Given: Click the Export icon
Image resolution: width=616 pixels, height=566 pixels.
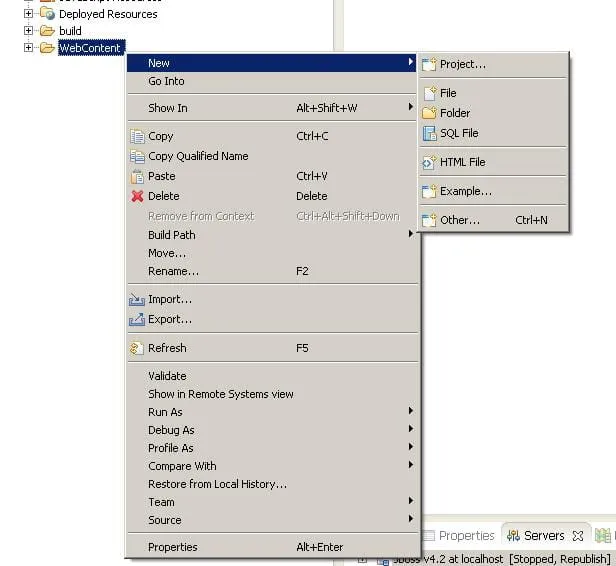Looking at the screenshot, I should click(137, 319).
